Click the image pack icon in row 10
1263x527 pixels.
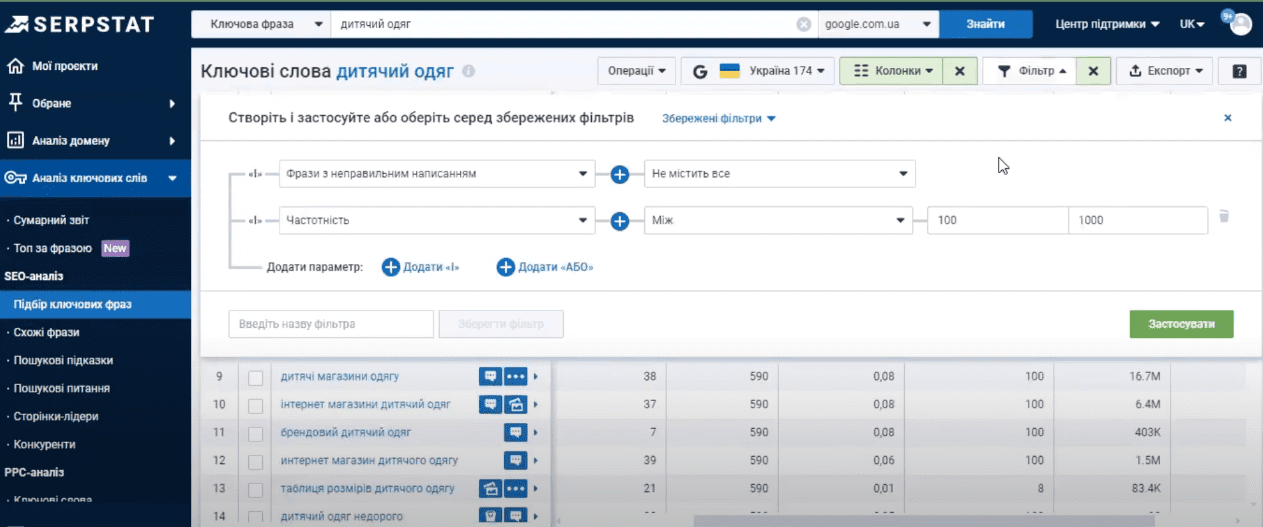tap(515, 405)
